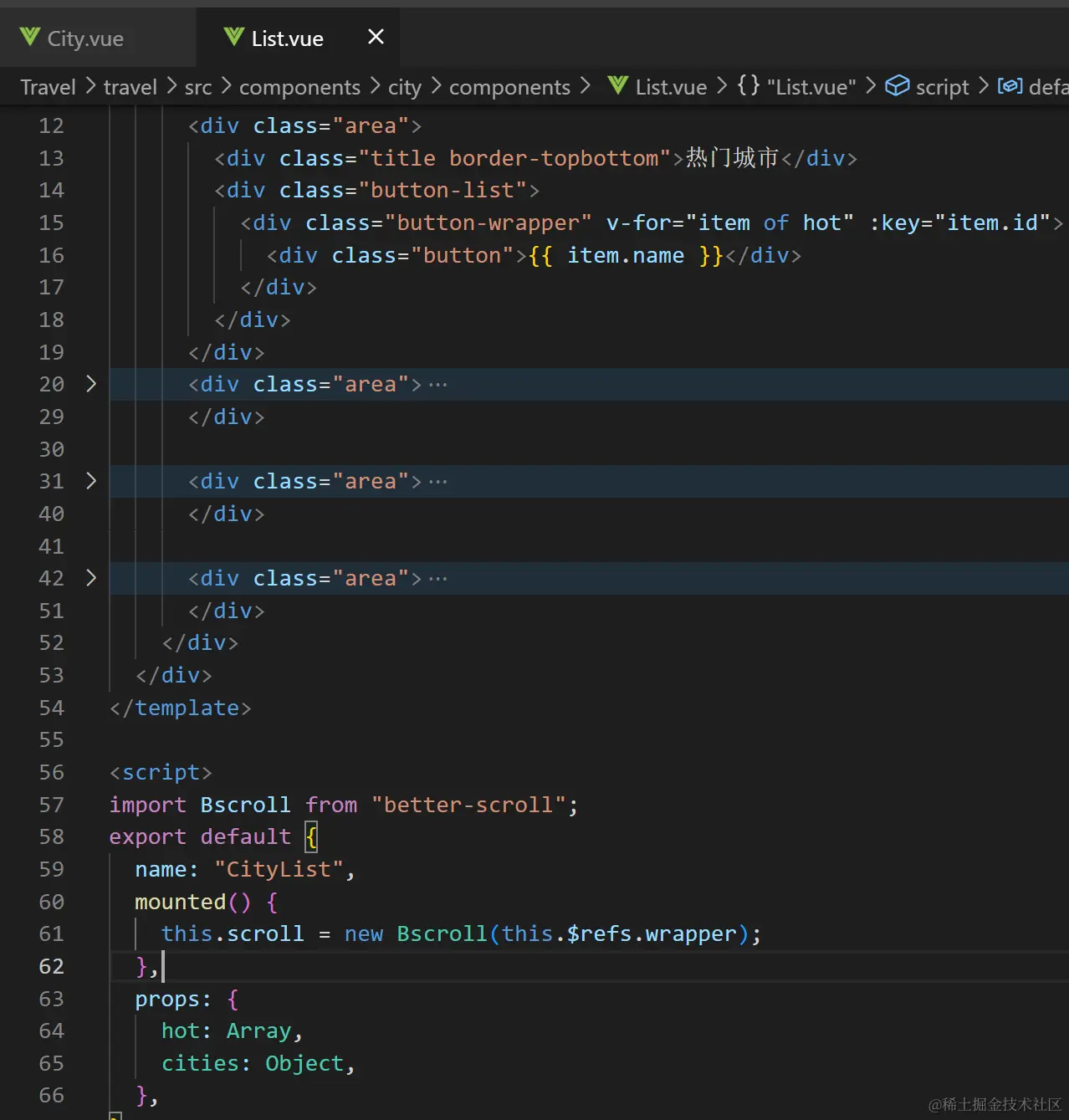
Task: Click the text "button-wrapper" on line 15
Action: [x=488, y=222]
